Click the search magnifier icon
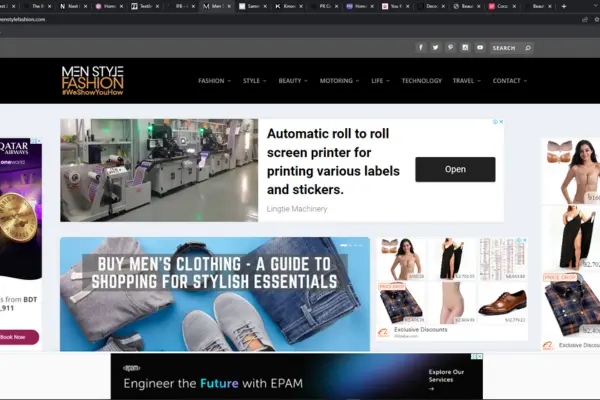This screenshot has height=400, width=600. pos(528,48)
